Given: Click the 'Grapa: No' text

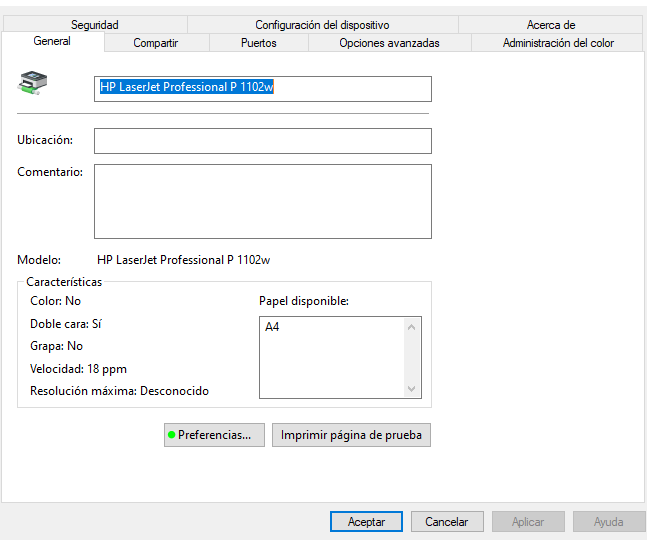Looking at the screenshot, I should click(x=57, y=346).
